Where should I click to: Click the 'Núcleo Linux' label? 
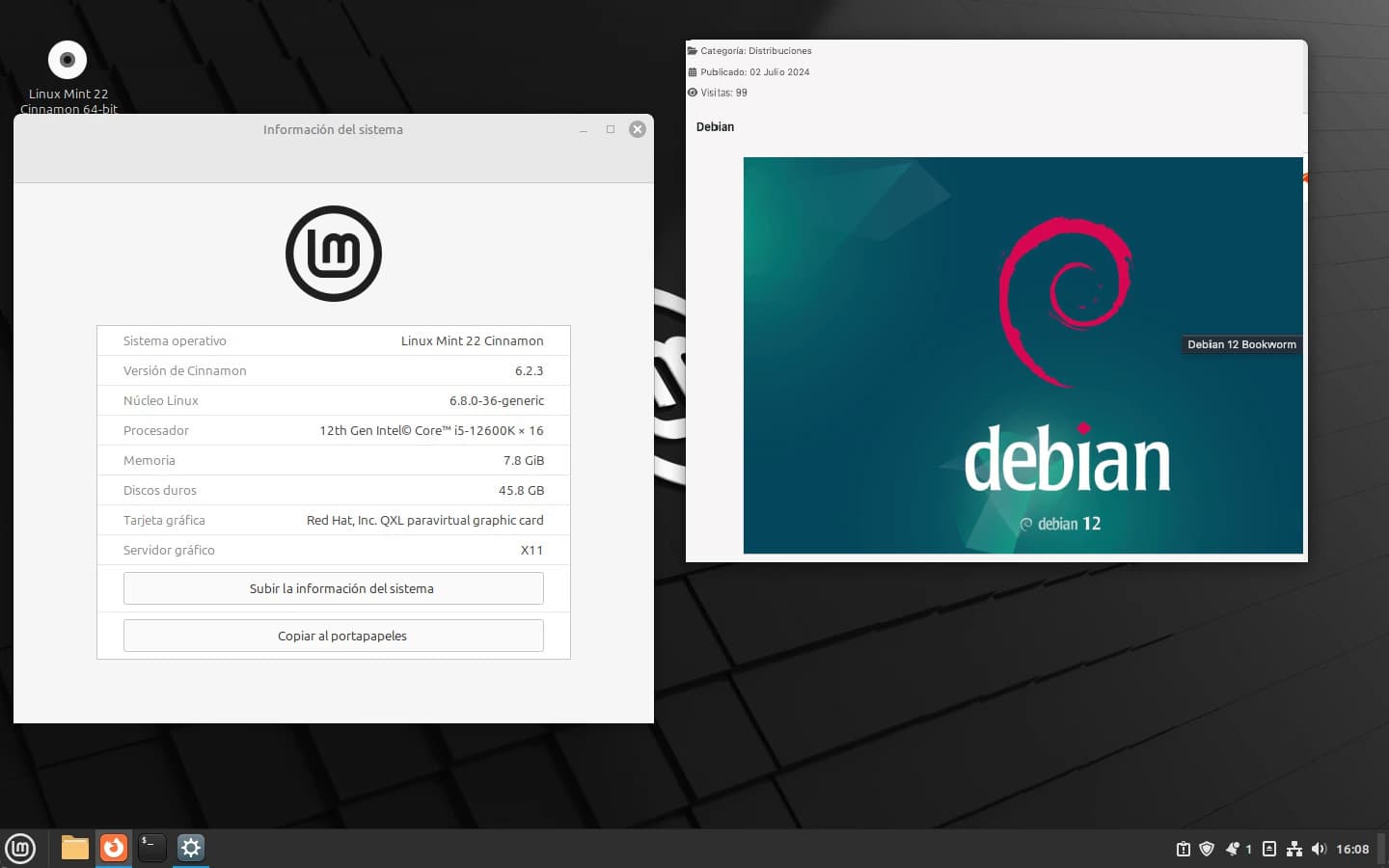point(161,400)
